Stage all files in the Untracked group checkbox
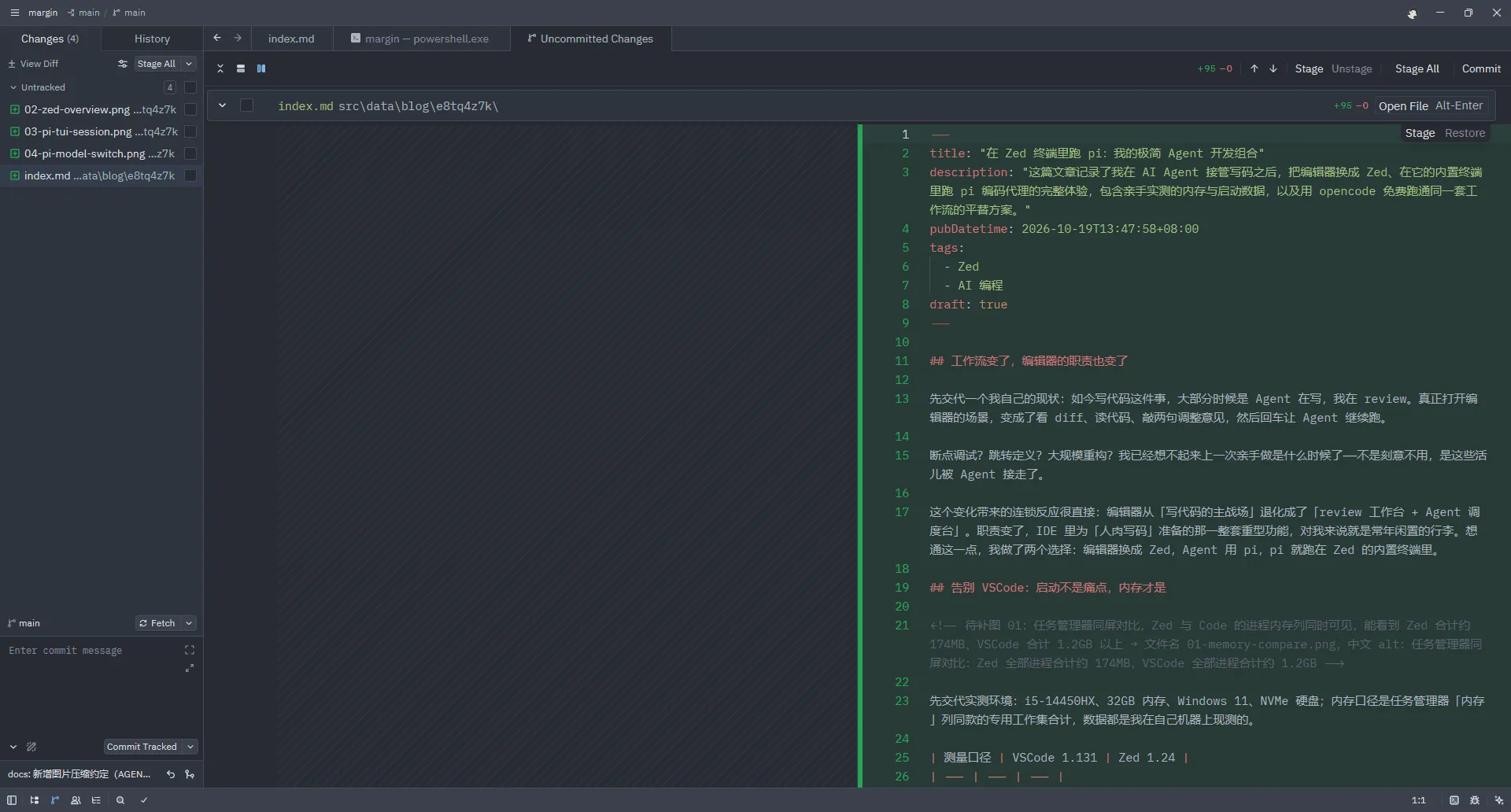This screenshot has height=812, width=1511. point(190,87)
